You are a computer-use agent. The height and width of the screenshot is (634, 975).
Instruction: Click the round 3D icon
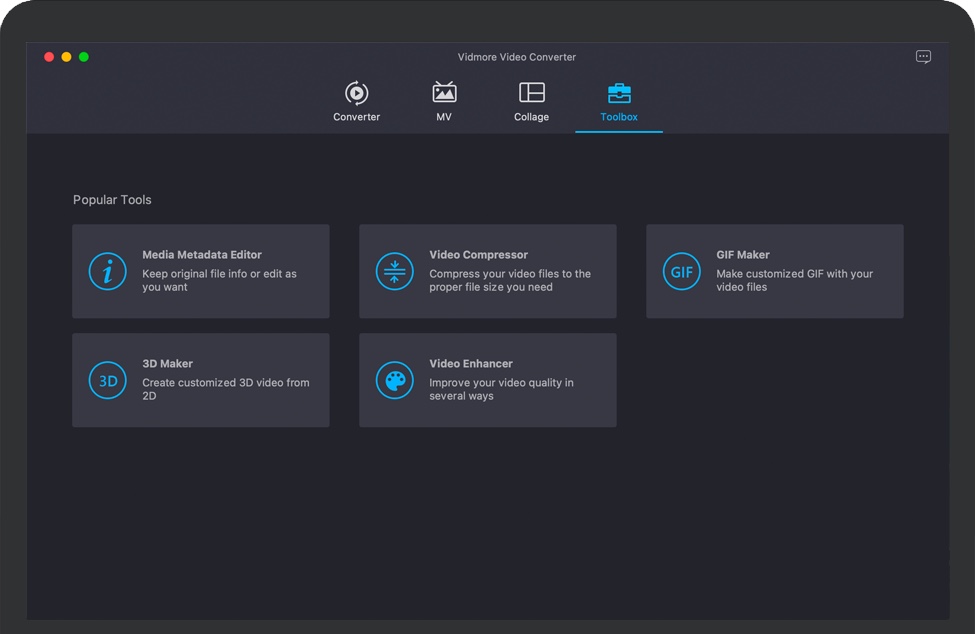108,380
